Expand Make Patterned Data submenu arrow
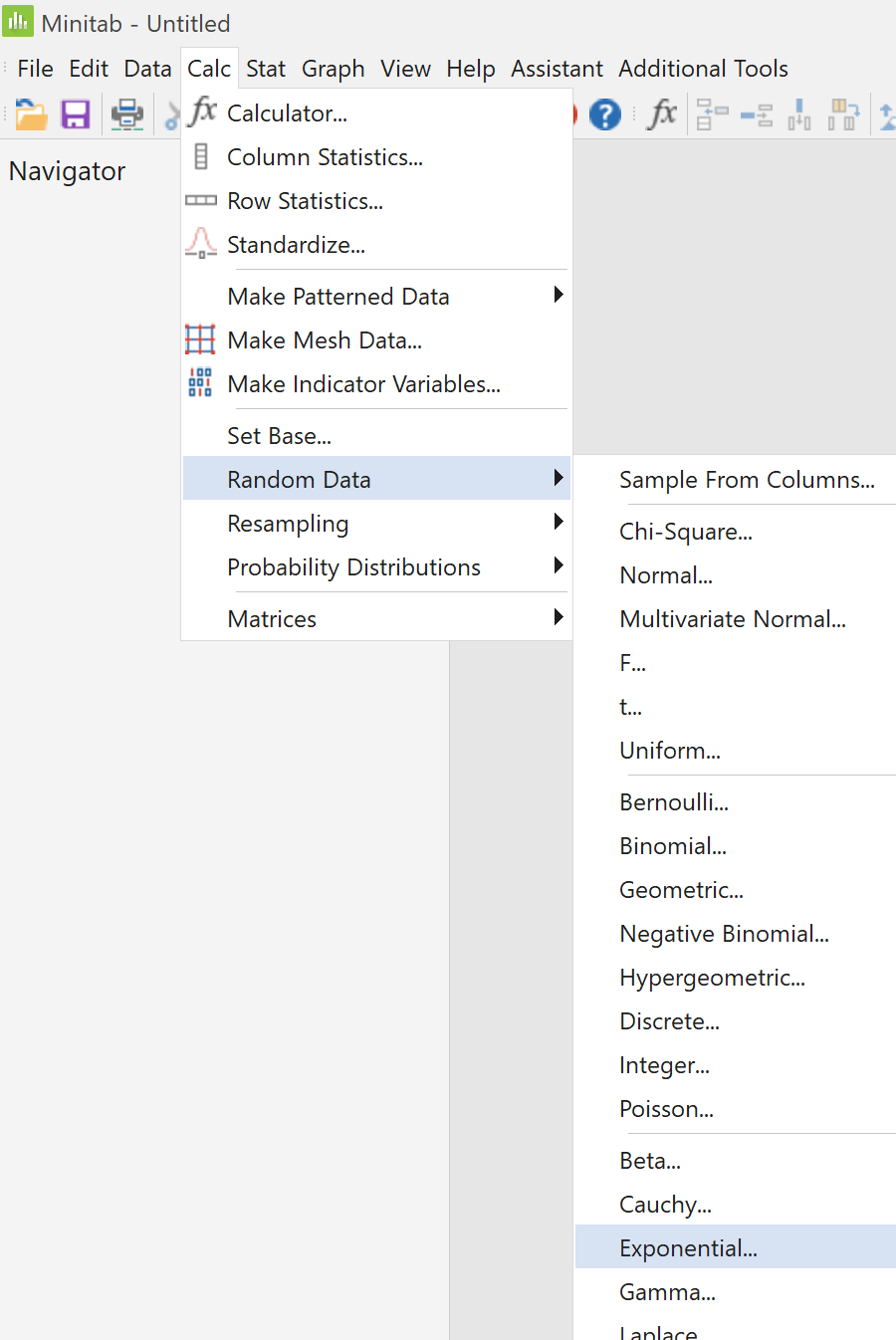This screenshot has height=1340, width=896. pyautogui.click(x=559, y=296)
